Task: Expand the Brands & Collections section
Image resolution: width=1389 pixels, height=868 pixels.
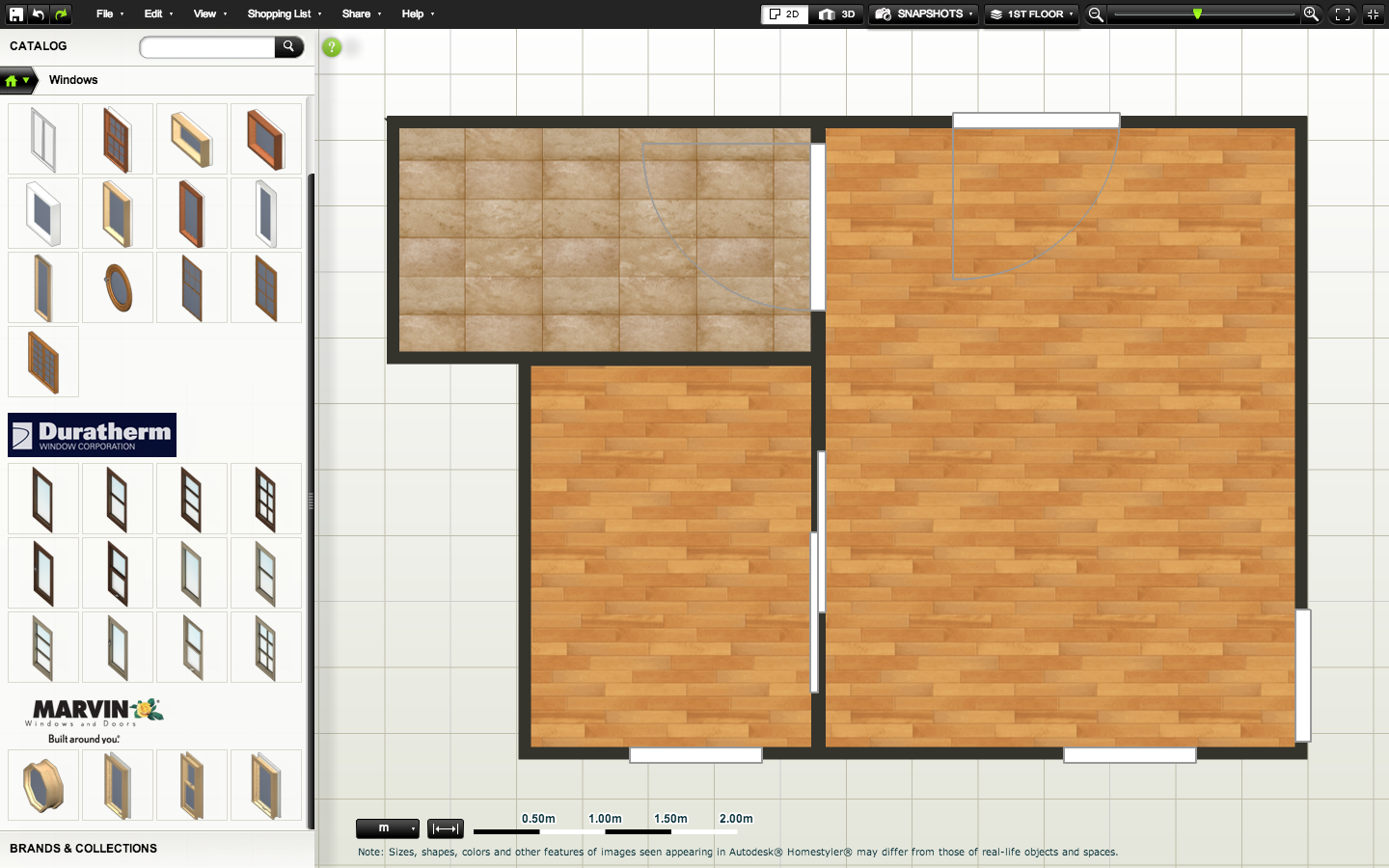Action: pyautogui.click(x=84, y=849)
